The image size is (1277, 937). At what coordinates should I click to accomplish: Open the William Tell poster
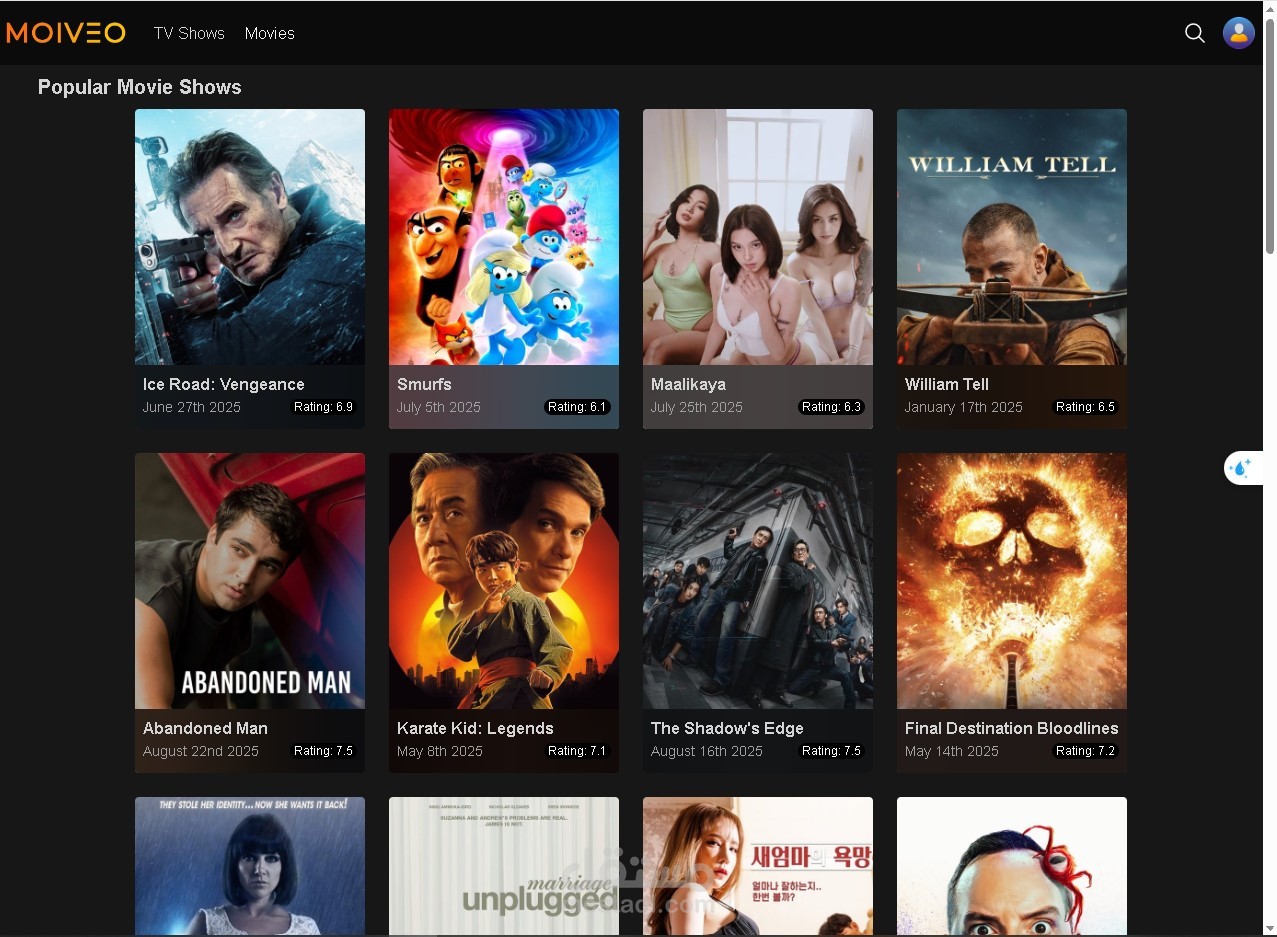(1012, 237)
